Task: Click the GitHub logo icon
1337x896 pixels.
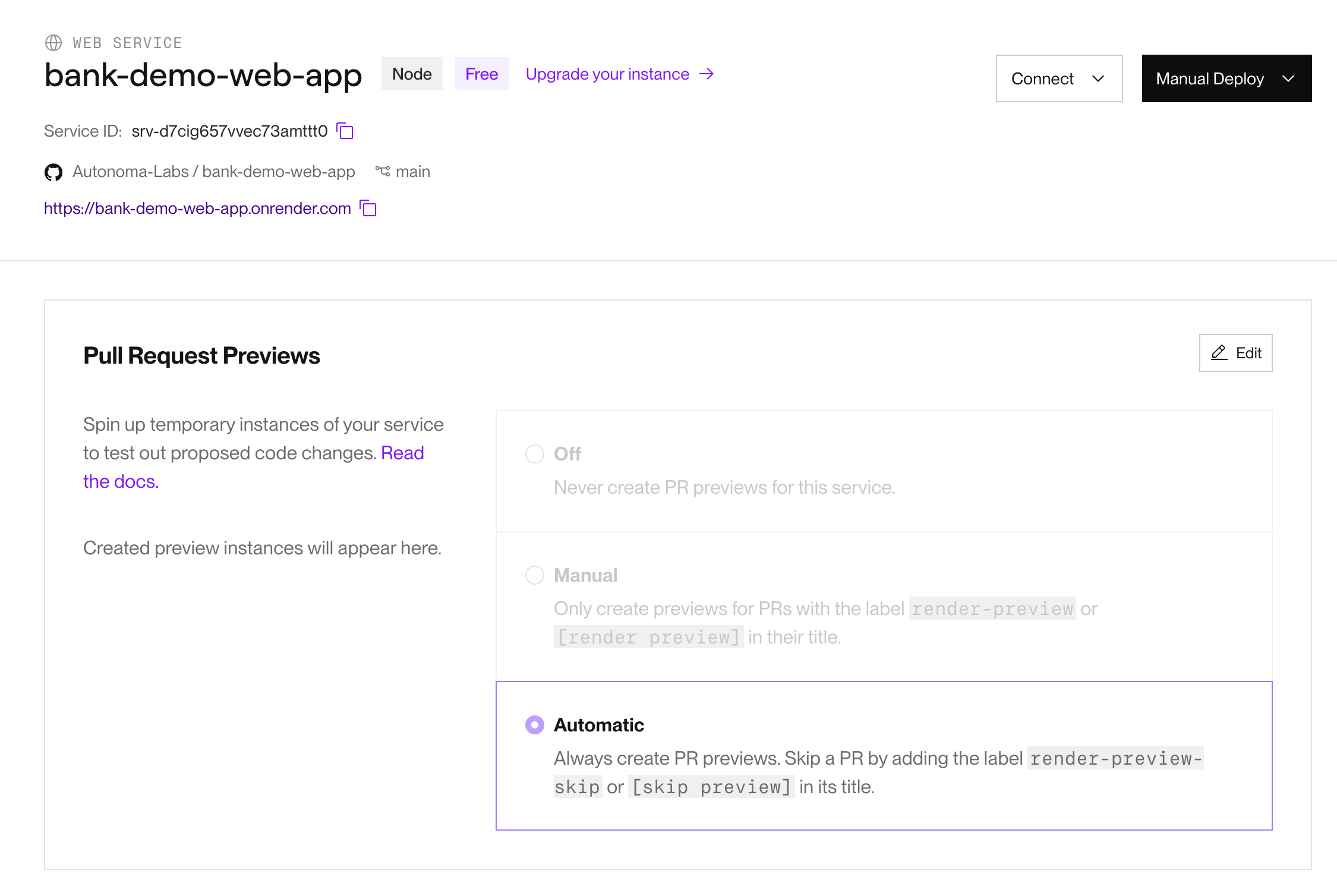Action: (53, 172)
